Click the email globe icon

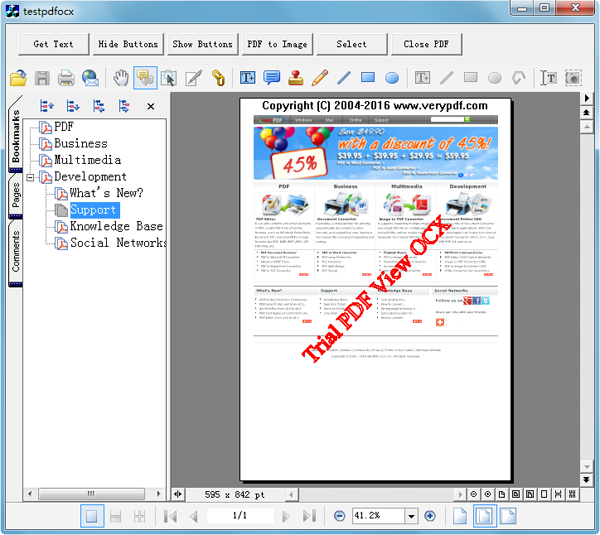coord(90,78)
